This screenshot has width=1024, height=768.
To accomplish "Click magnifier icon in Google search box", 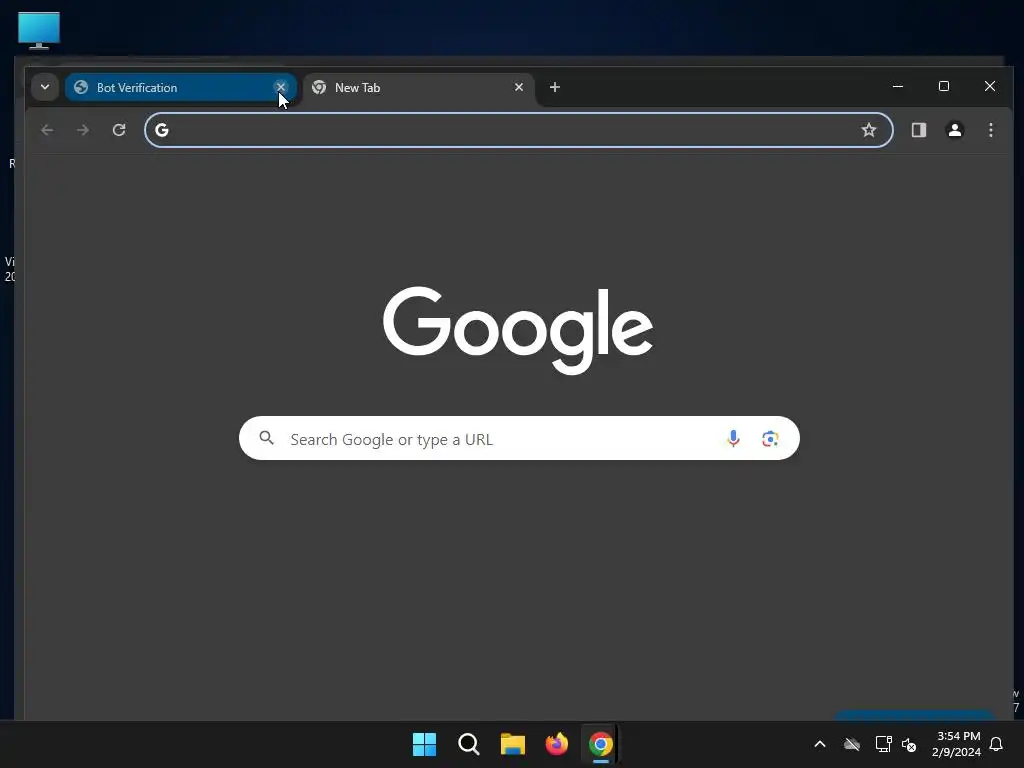I will click(x=266, y=438).
